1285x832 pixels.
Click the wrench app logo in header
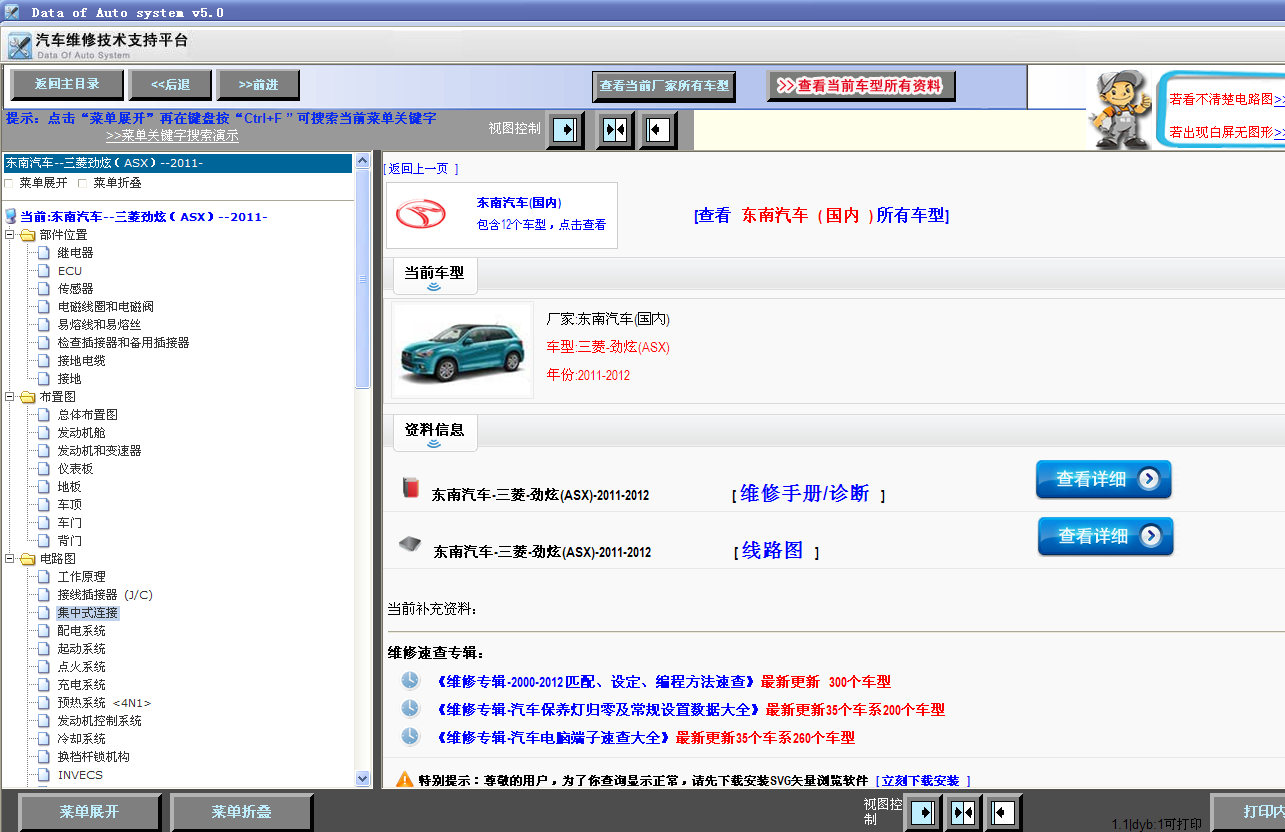point(19,46)
